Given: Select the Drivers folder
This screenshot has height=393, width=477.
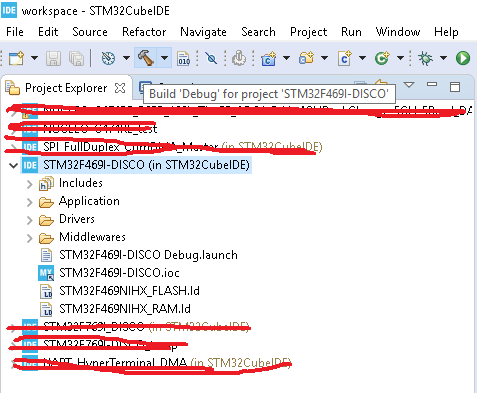Looking at the screenshot, I should click(77, 219).
